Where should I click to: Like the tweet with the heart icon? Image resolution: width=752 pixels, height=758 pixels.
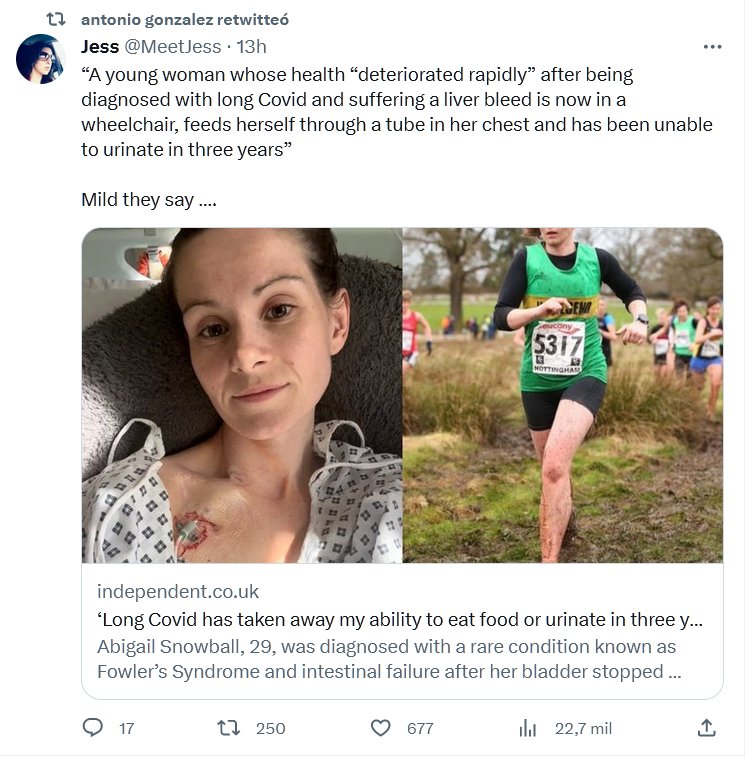tap(380, 728)
